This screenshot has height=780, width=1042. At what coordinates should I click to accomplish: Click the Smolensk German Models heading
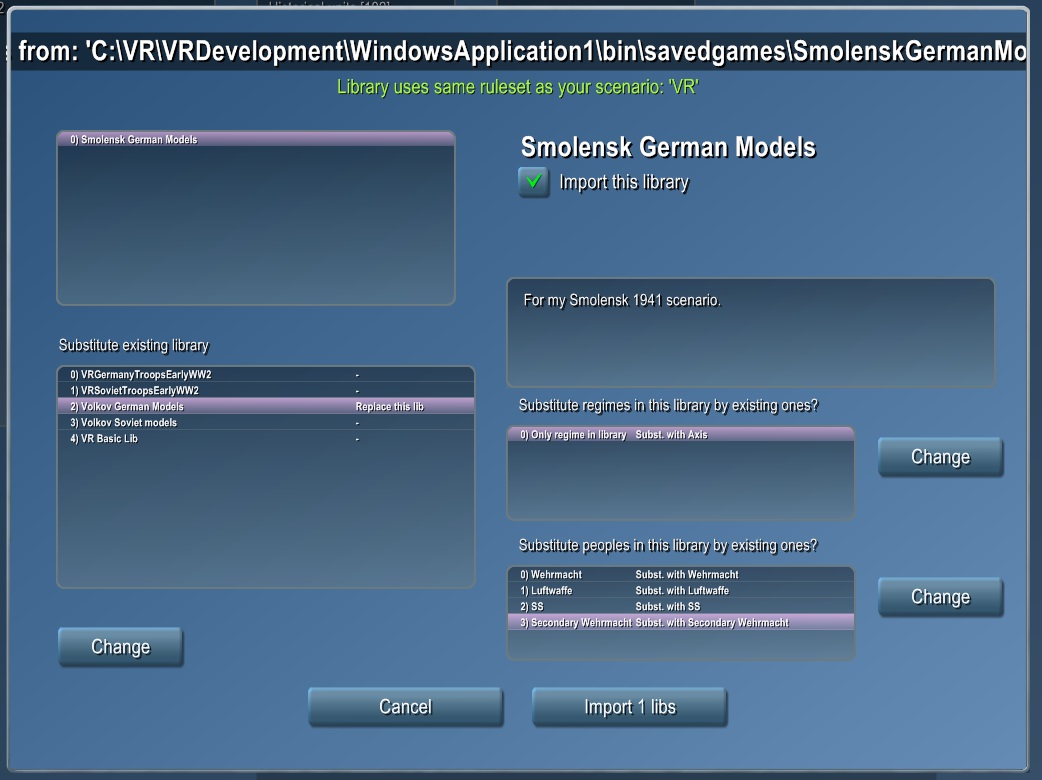668,148
